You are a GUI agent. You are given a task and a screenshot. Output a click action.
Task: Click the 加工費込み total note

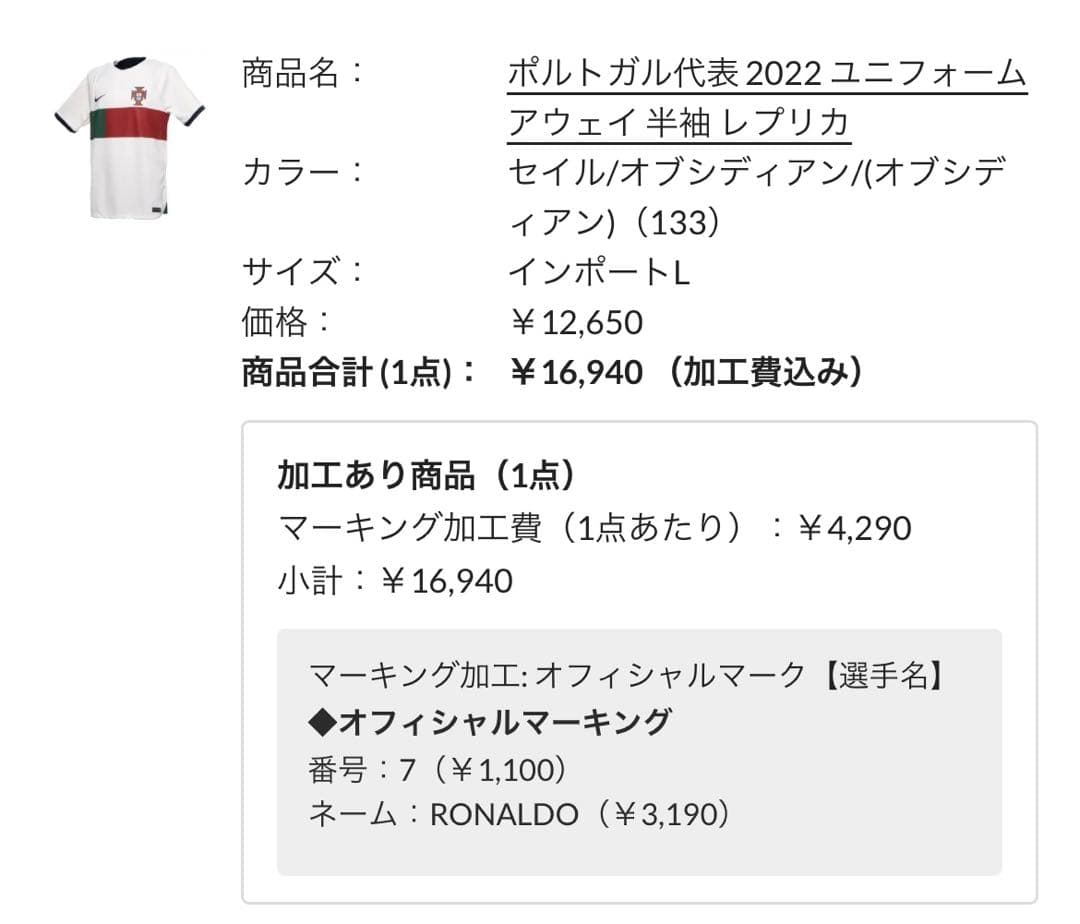(x=765, y=372)
